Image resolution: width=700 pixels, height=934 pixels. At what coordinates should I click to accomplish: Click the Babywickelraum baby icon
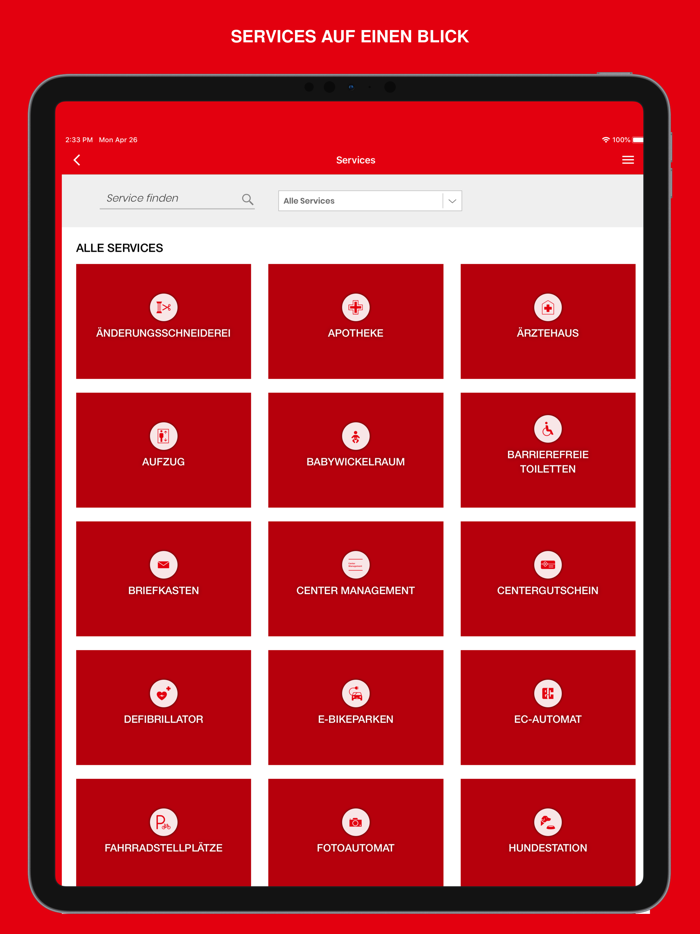(x=356, y=436)
